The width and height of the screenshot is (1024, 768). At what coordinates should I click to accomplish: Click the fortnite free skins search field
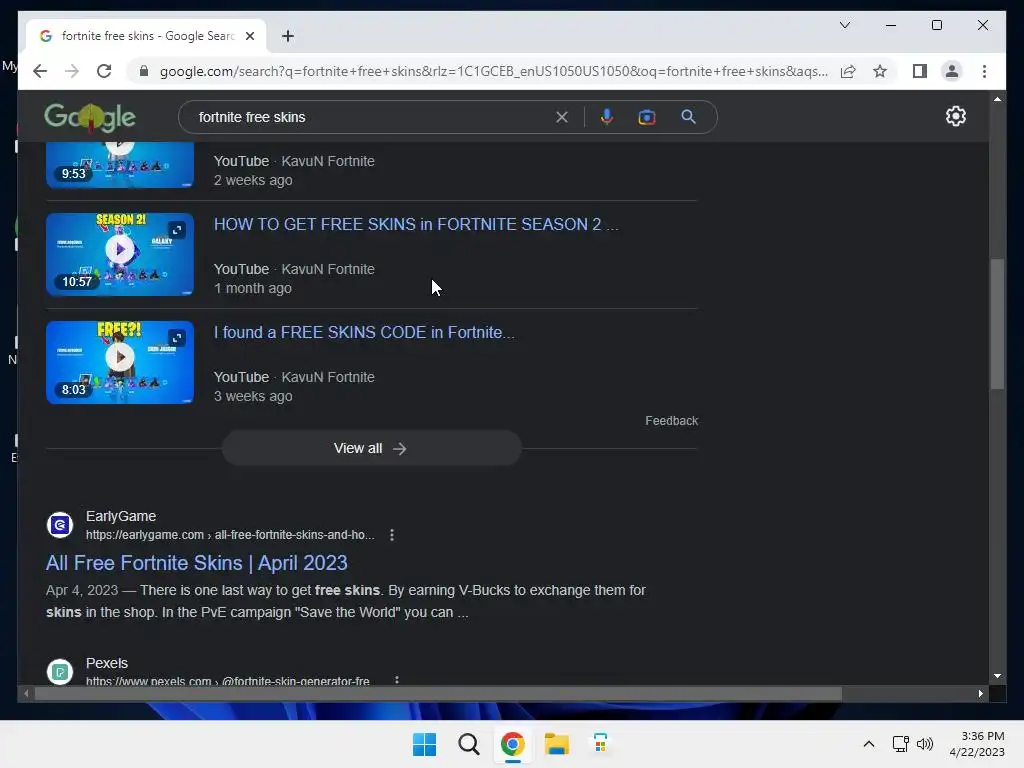(372, 117)
